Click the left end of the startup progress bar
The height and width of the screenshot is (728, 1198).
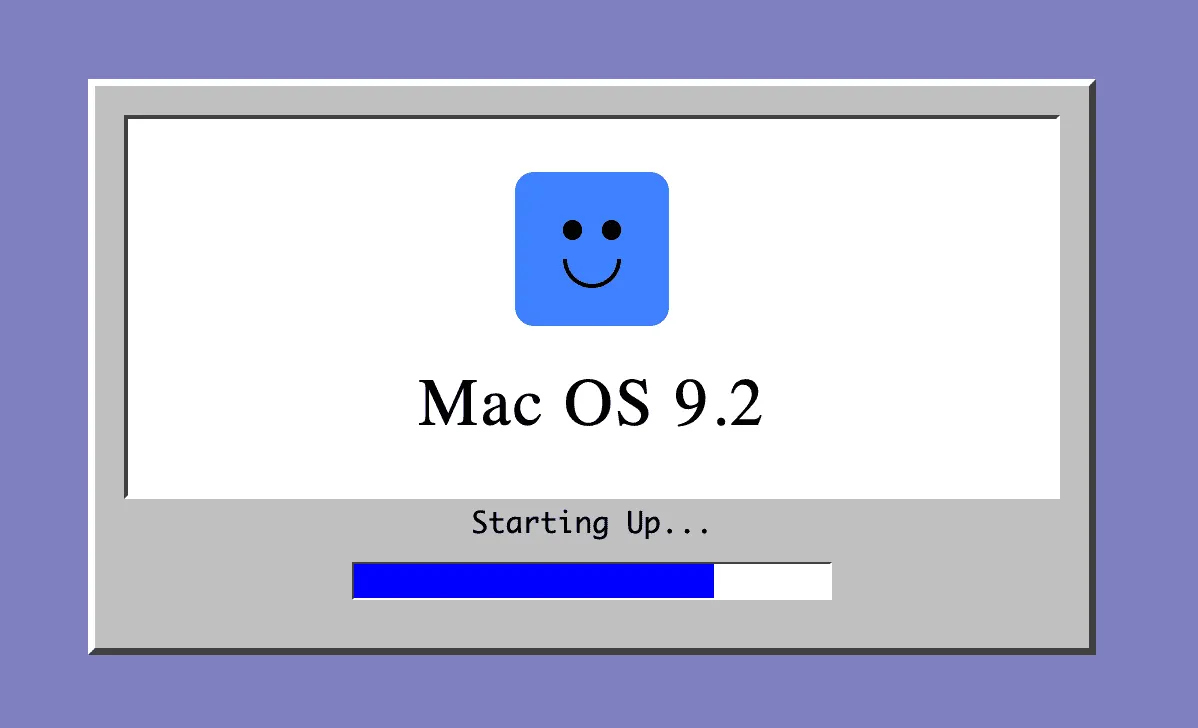(x=358, y=581)
